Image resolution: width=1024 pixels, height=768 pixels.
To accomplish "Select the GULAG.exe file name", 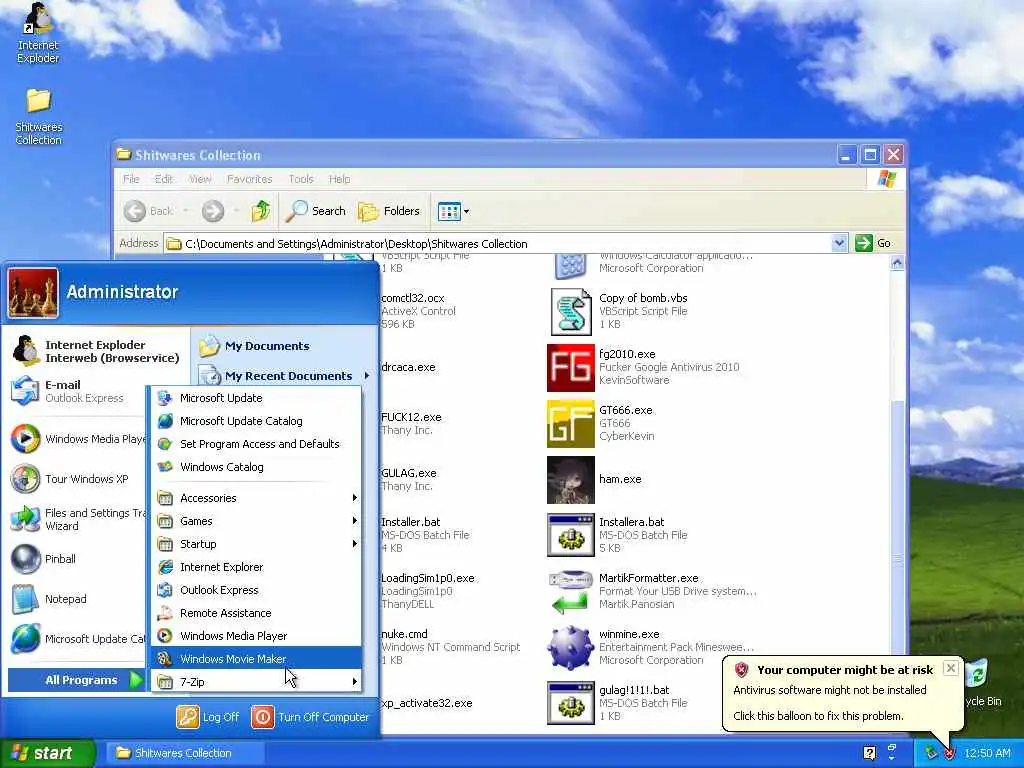I will pos(409,473).
